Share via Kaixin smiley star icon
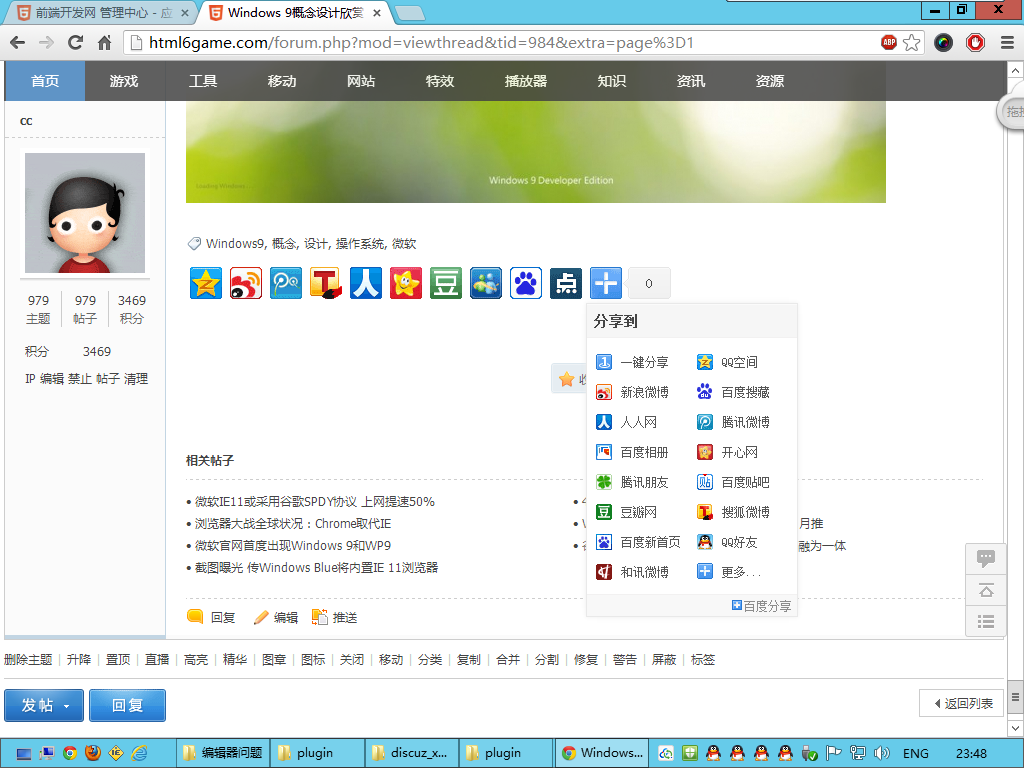The width and height of the screenshot is (1024, 768). 406,283
